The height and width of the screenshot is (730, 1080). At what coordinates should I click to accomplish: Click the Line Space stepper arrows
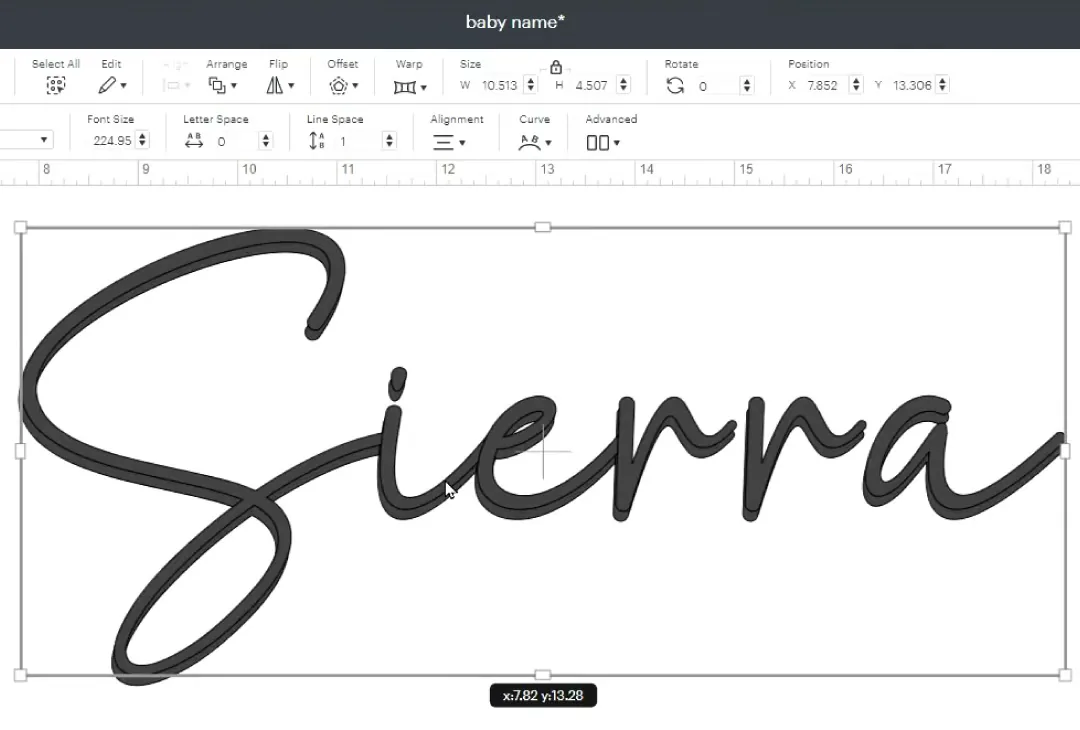[390, 140]
